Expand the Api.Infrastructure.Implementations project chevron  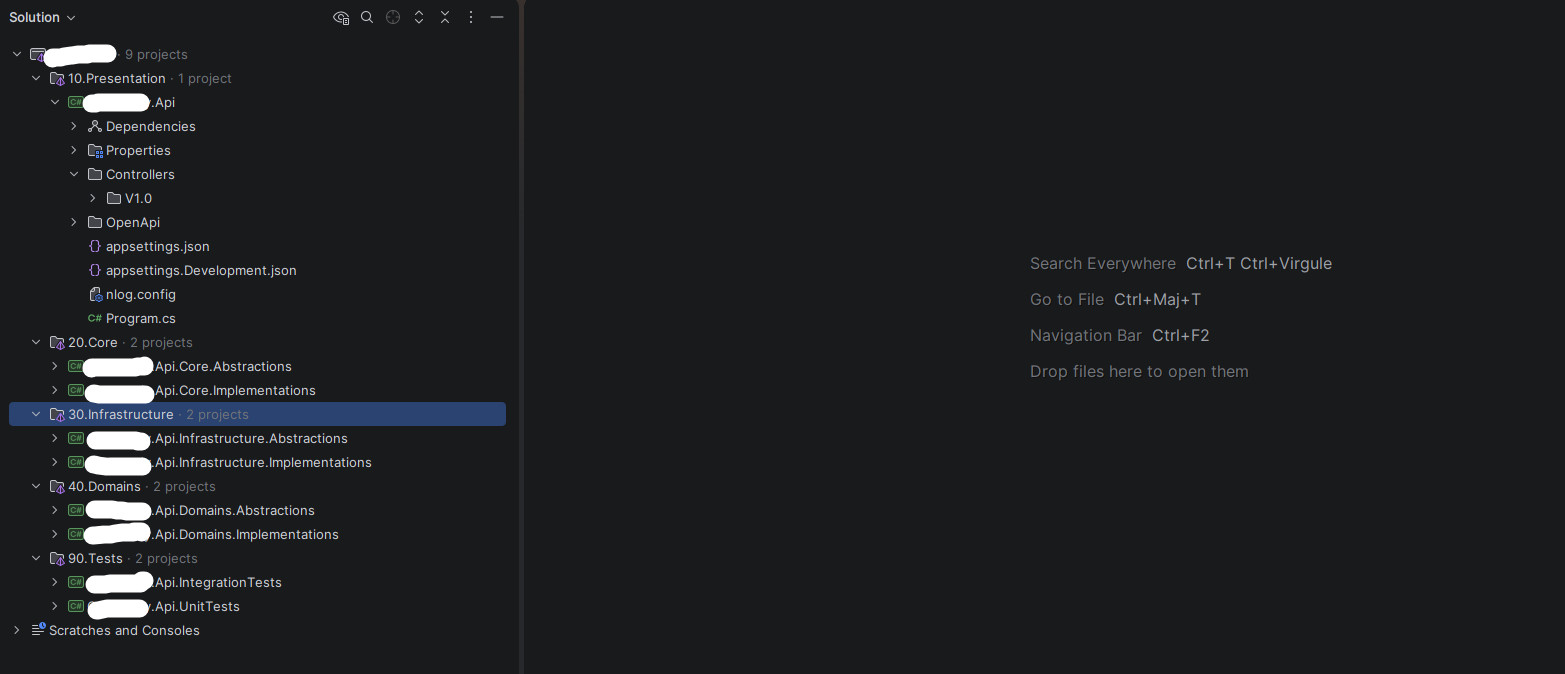tap(55, 462)
